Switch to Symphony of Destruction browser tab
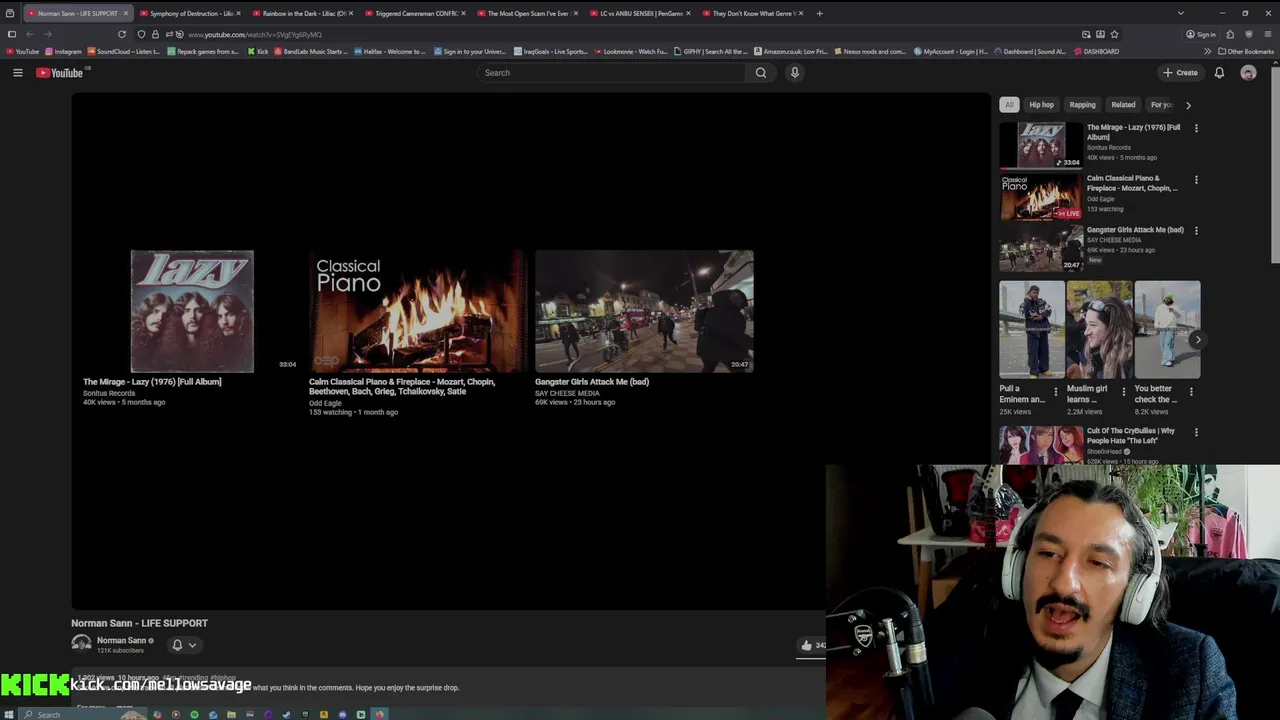The width and height of the screenshot is (1280, 720). [190, 13]
